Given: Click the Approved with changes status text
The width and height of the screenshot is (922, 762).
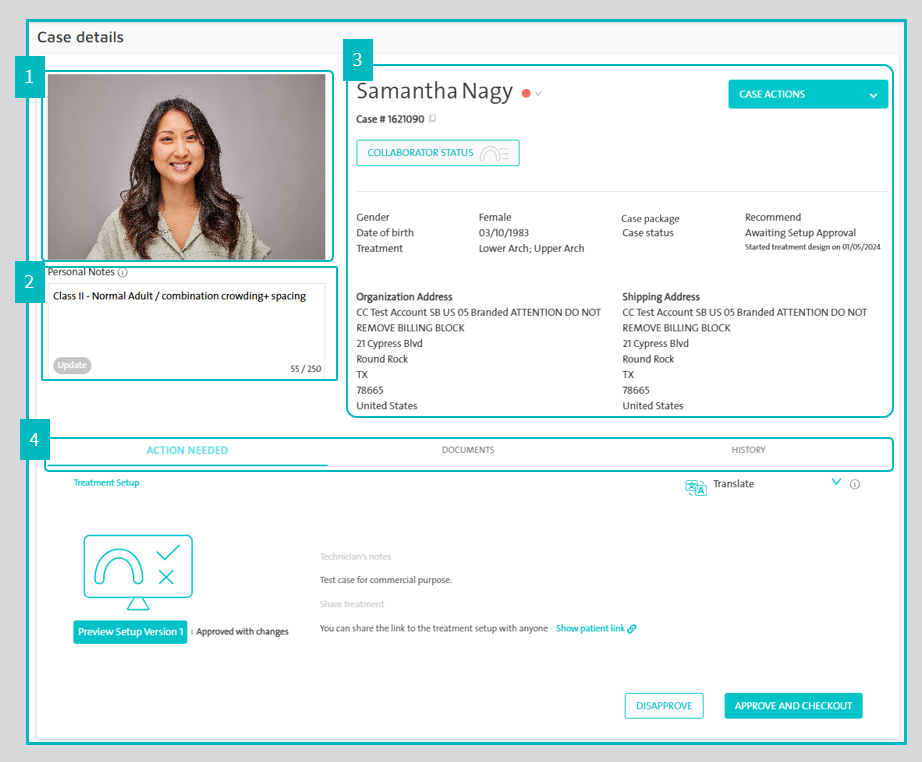Looking at the screenshot, I should pyautogui.click(x=242, y=631).
